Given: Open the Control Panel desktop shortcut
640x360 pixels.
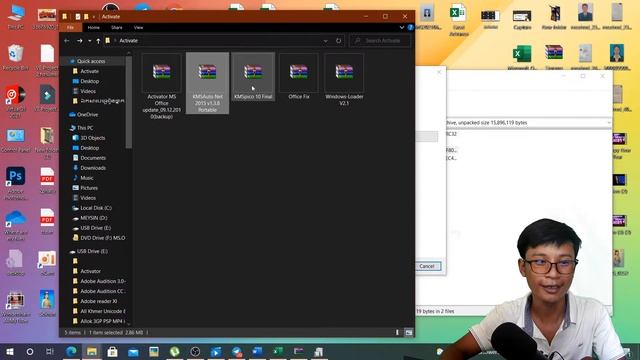Looking at the screenshot, I should [16, 141].
